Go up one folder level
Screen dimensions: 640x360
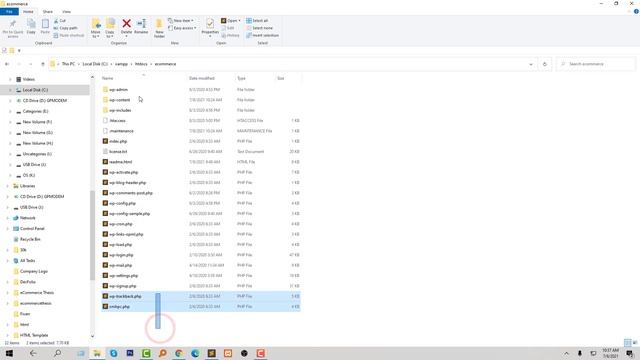click(42, 64)
